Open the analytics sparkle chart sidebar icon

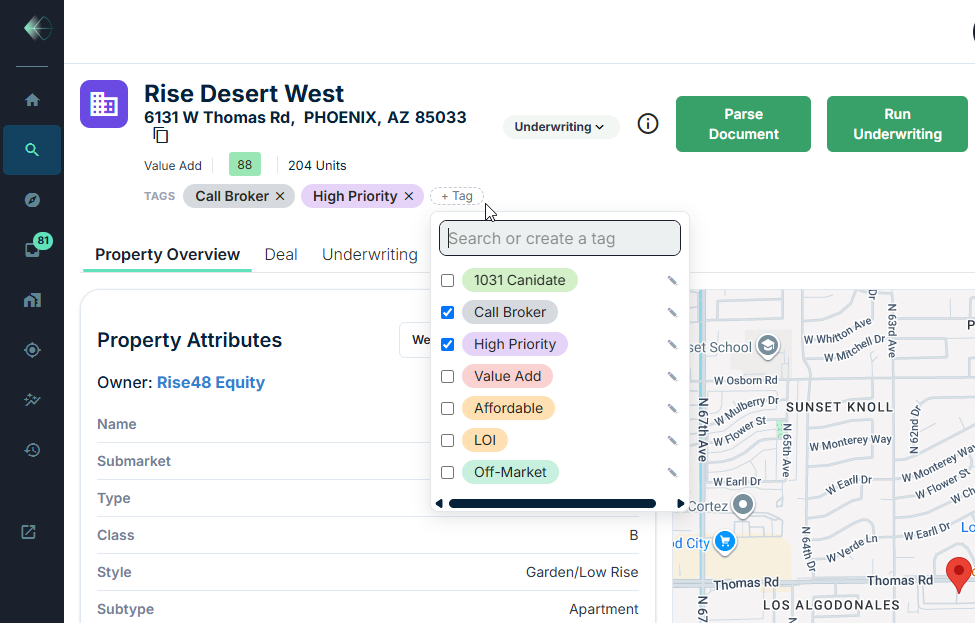(x=32, y=400)
